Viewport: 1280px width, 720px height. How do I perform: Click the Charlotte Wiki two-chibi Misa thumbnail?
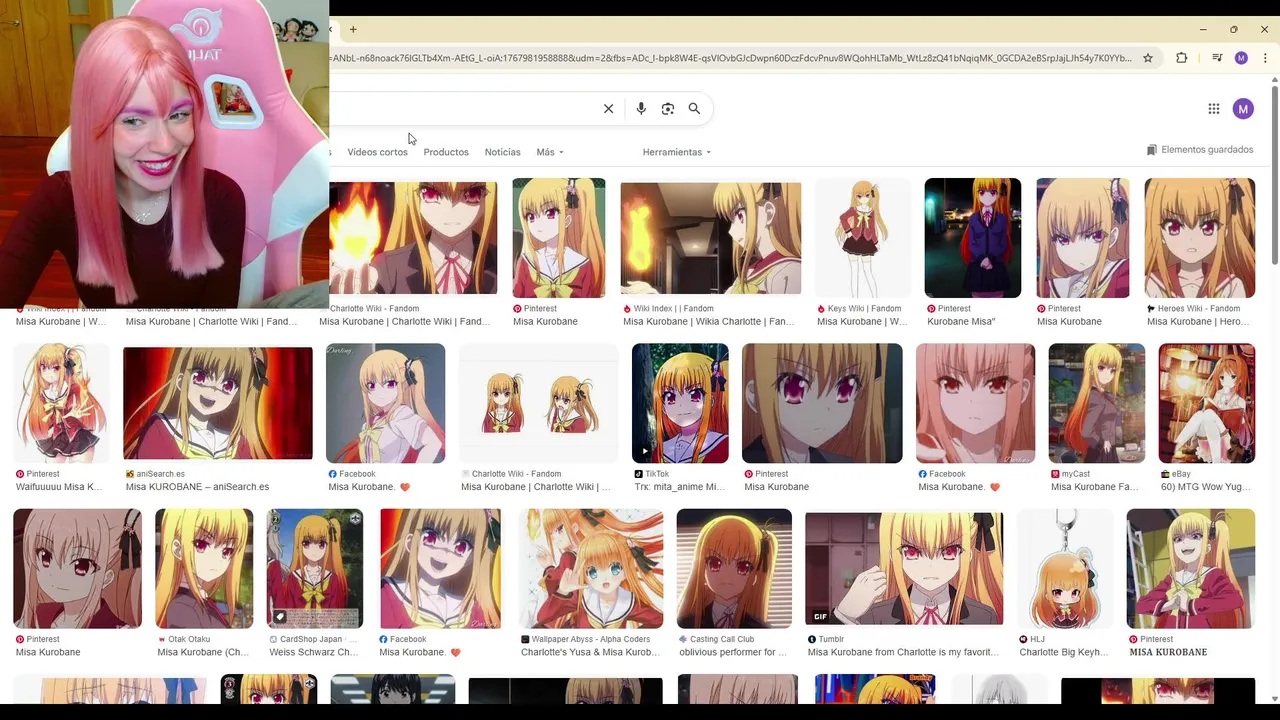(x=538, y=403)
